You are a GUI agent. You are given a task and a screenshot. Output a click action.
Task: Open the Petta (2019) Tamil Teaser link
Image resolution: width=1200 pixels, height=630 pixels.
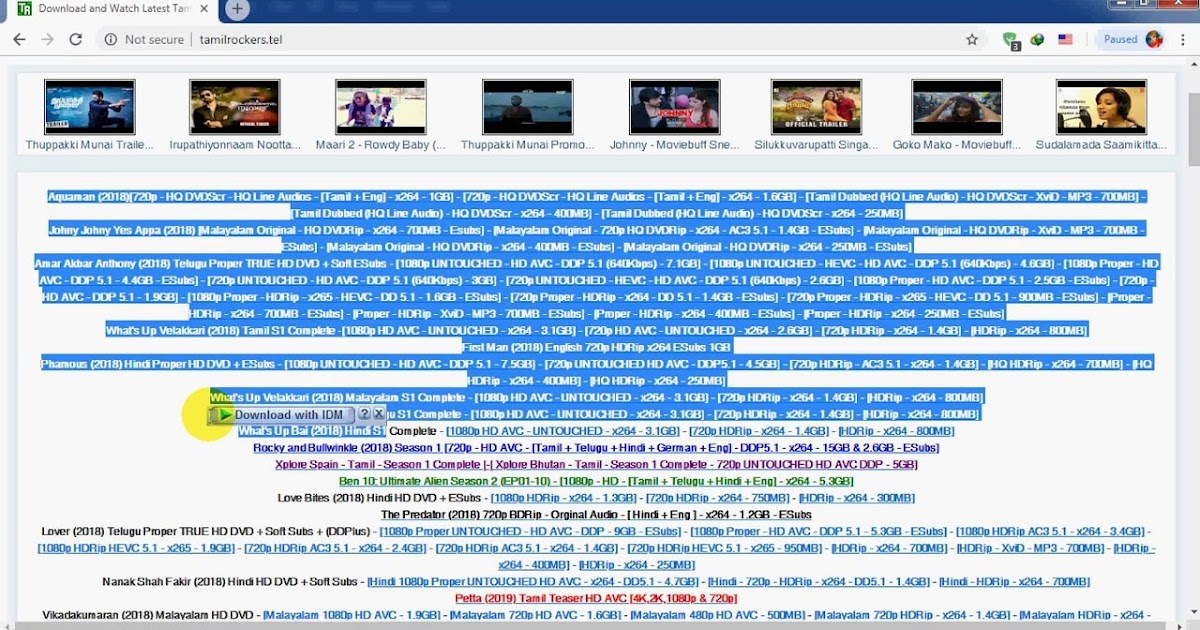pos(596,598)
